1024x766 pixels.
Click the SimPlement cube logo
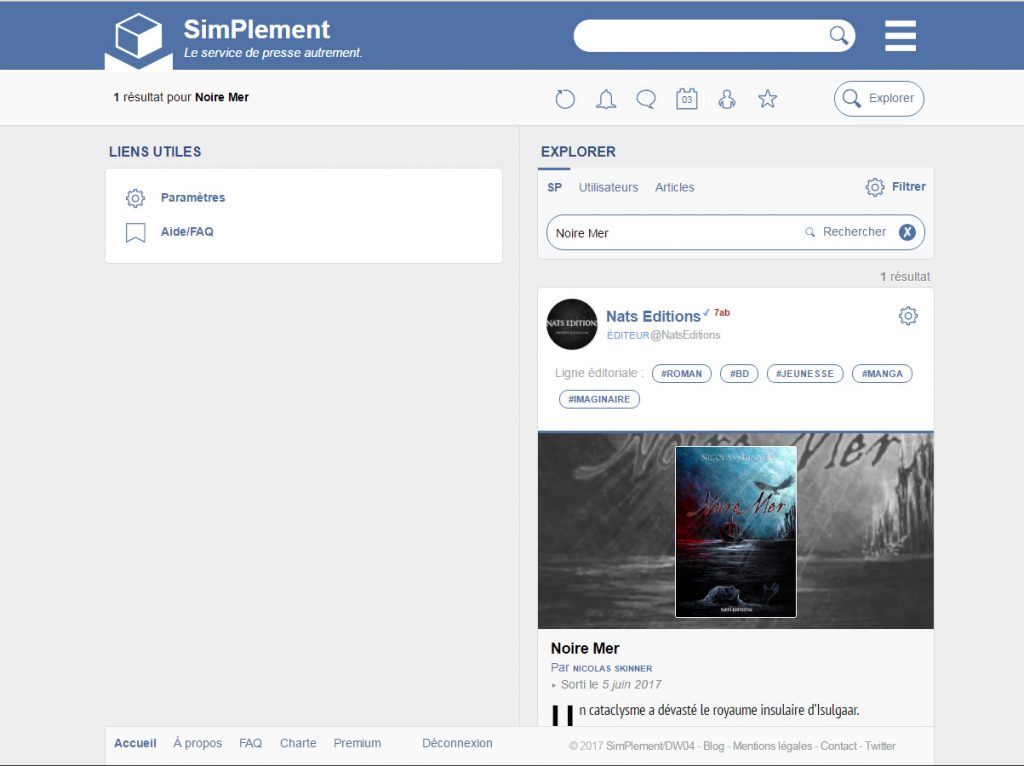138,40
